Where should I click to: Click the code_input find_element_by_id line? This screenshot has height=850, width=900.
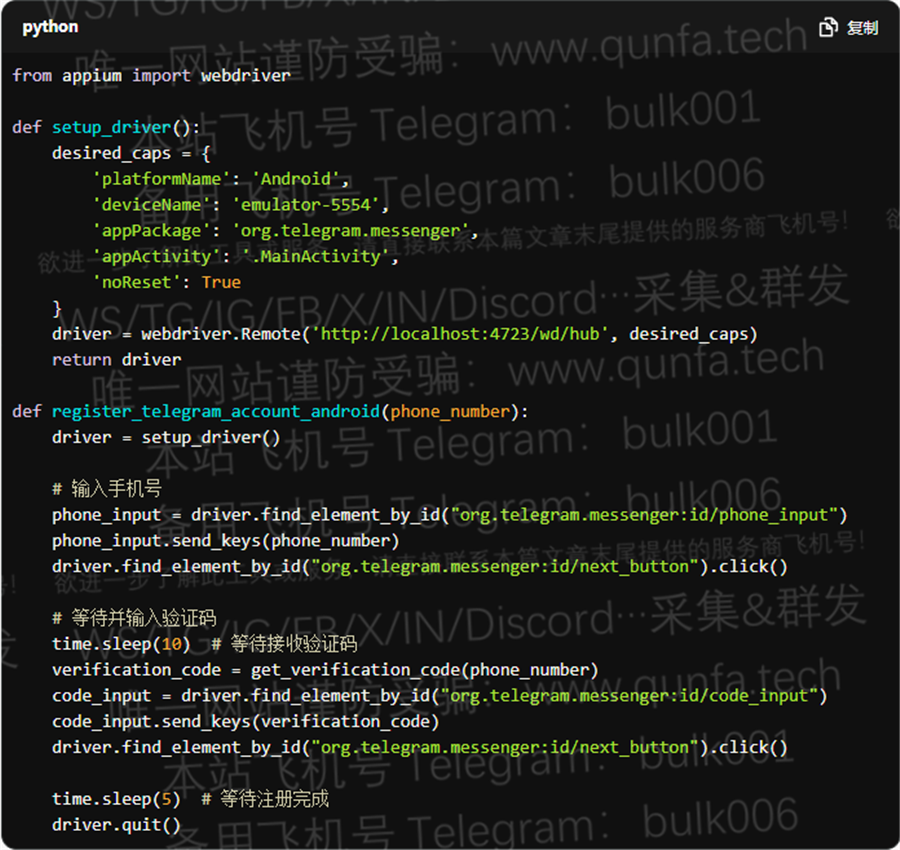440,696
